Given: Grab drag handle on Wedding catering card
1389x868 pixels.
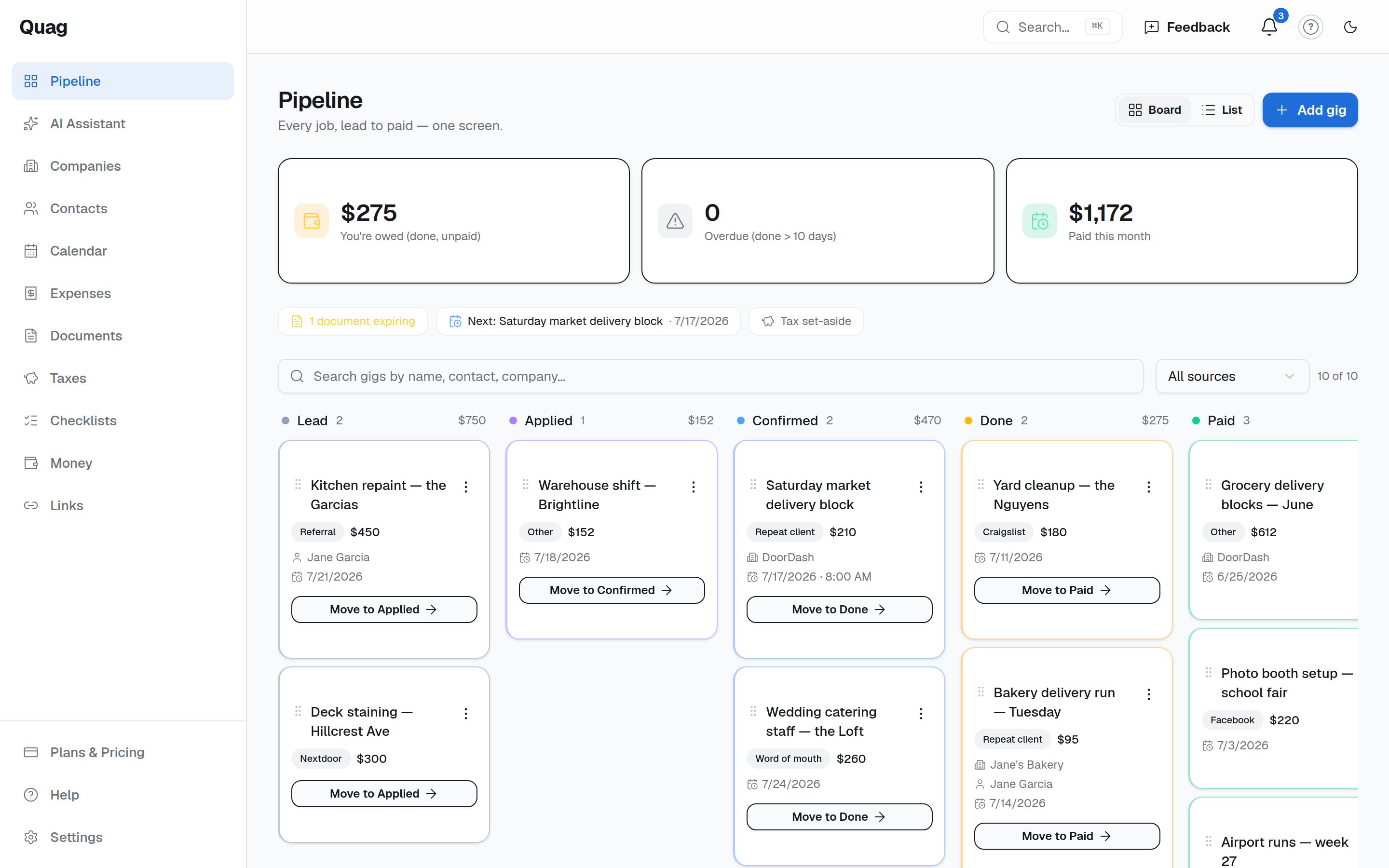Looking at the screenshot, I should click(753, 711).
